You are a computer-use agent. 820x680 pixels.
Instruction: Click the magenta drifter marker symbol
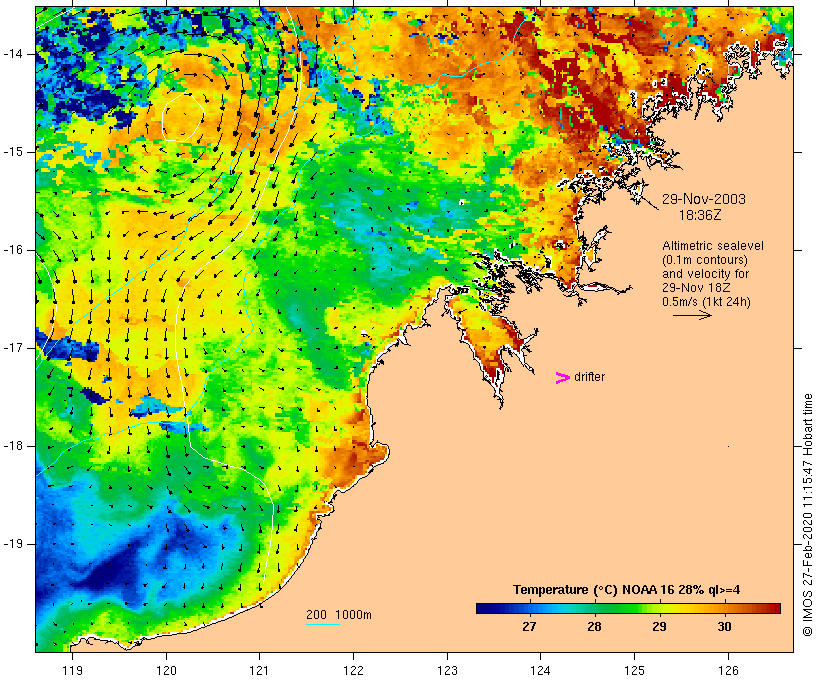[x=562, y=378]
